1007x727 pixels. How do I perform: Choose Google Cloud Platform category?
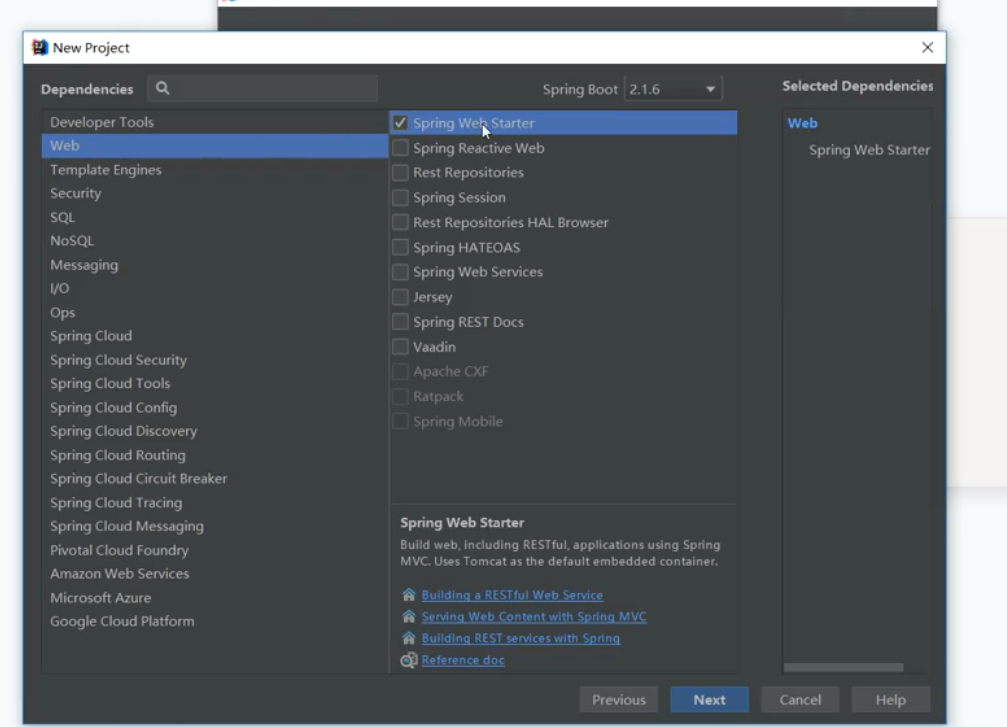pos(215,621)
